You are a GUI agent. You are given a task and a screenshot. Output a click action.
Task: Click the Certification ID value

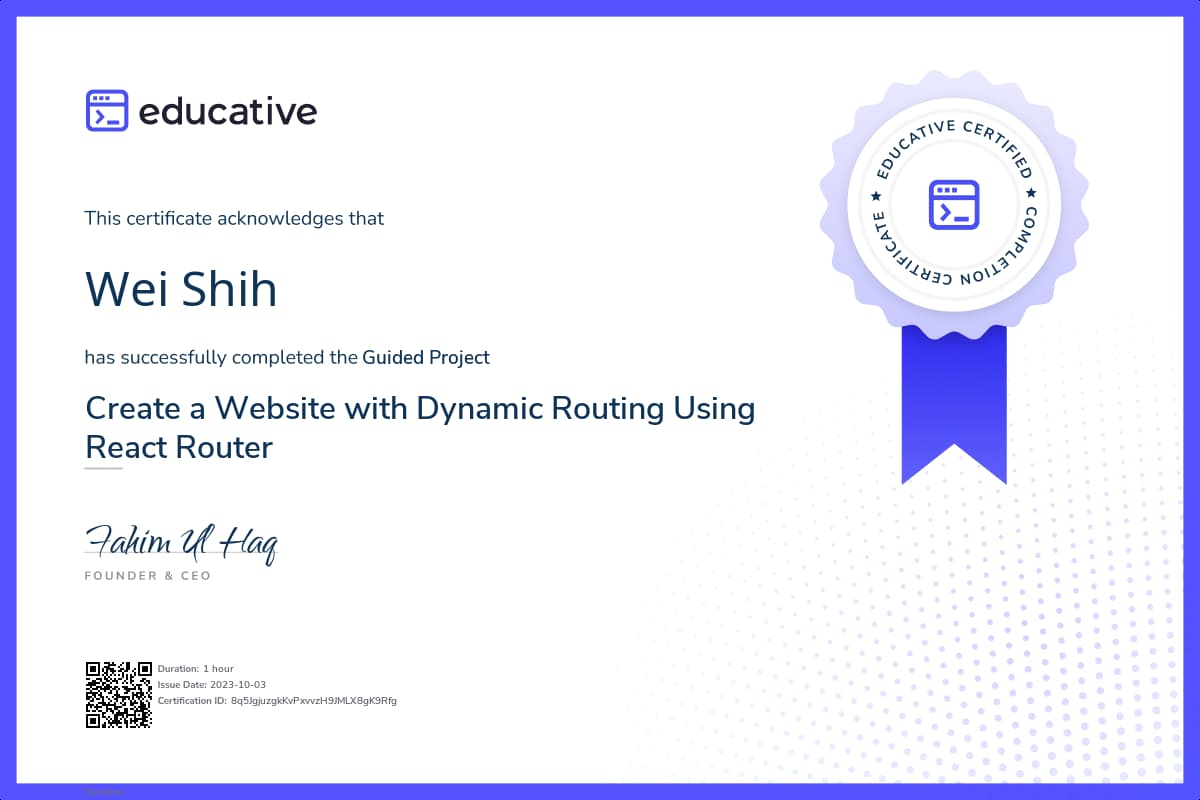[x=314, y=700]
